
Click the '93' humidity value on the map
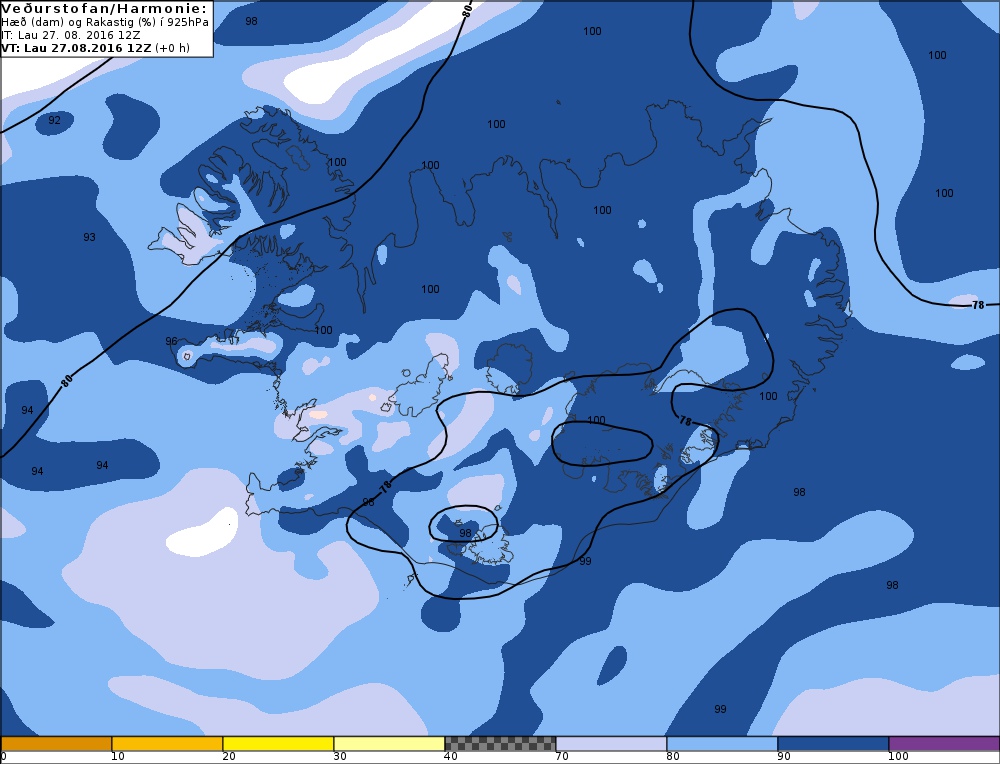pyautogui.click(x=89, y=237)
